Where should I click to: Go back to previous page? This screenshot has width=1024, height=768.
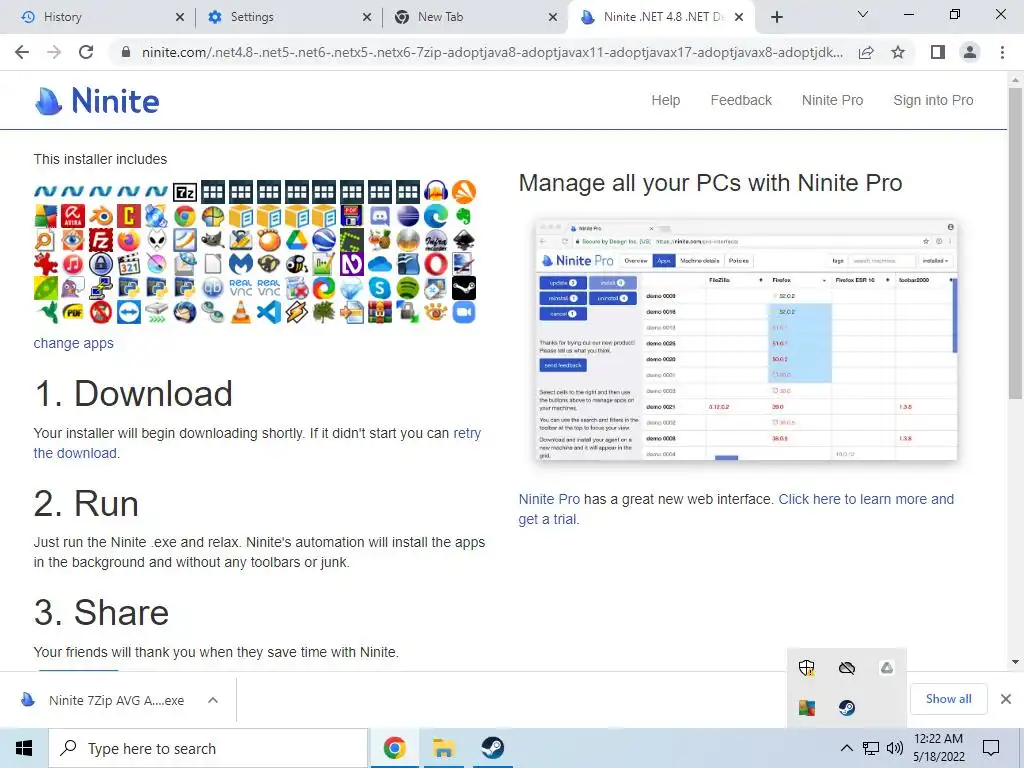22,52
